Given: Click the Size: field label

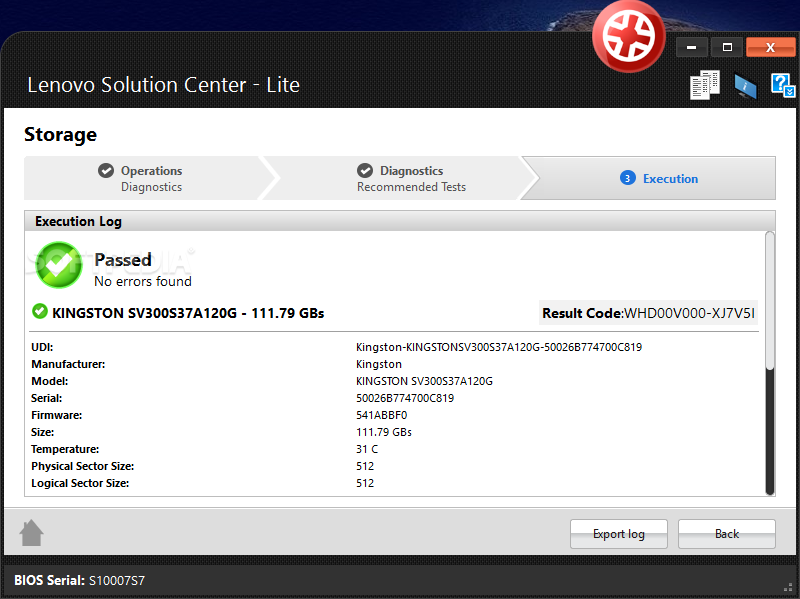Looking at the screenshot, I should [42, 432].
